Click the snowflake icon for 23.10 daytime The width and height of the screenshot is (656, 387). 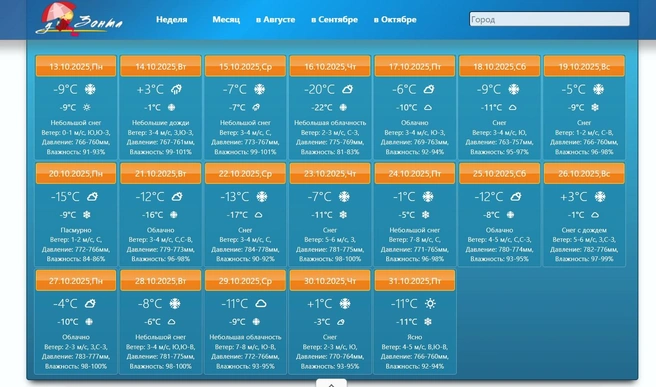coord(344,197)
